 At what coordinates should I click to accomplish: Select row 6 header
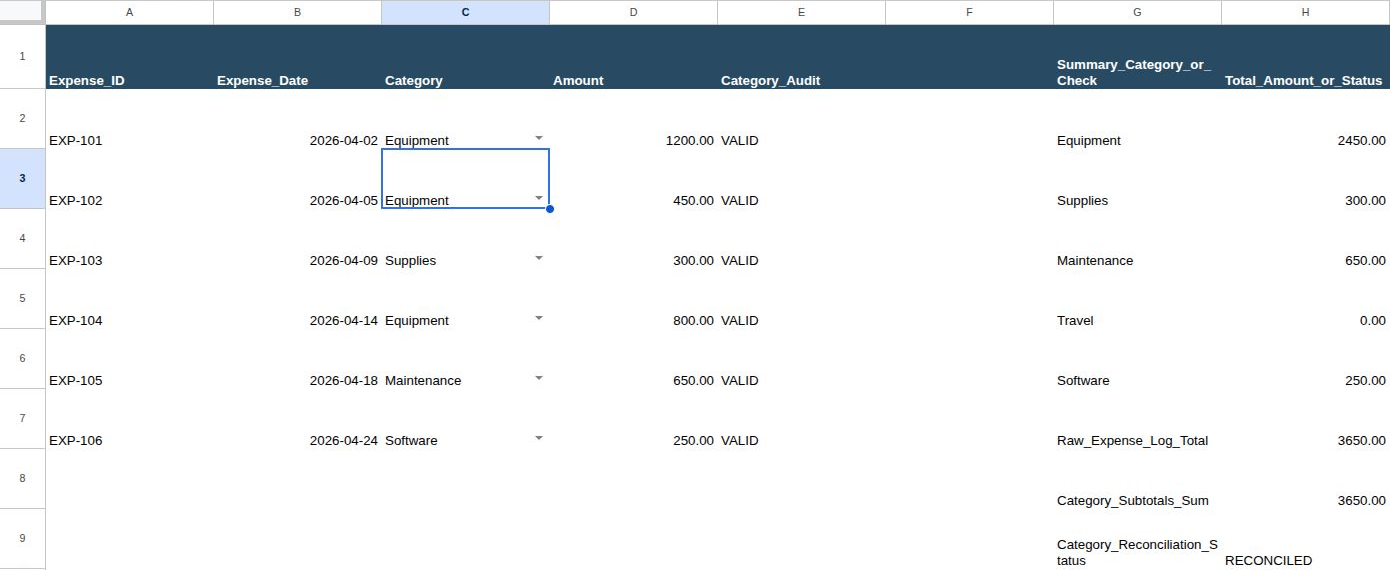click(22, 358)
